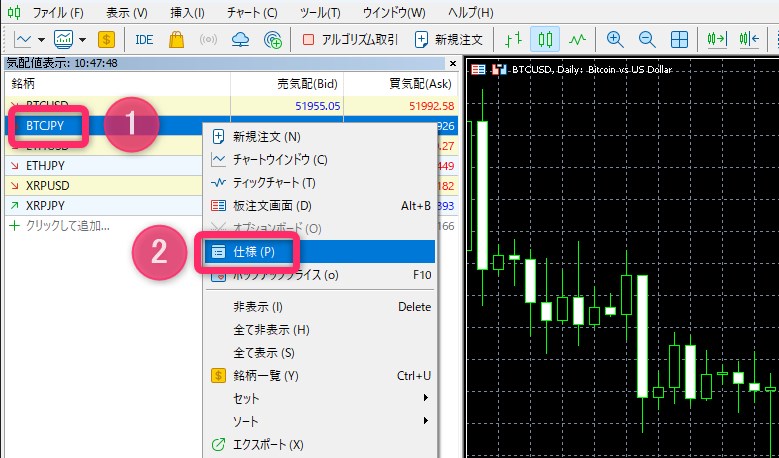The image size is (779, 458).
Task: Click the tile windows grid icon
Action: pyautogui.click(x=679, y=40)
